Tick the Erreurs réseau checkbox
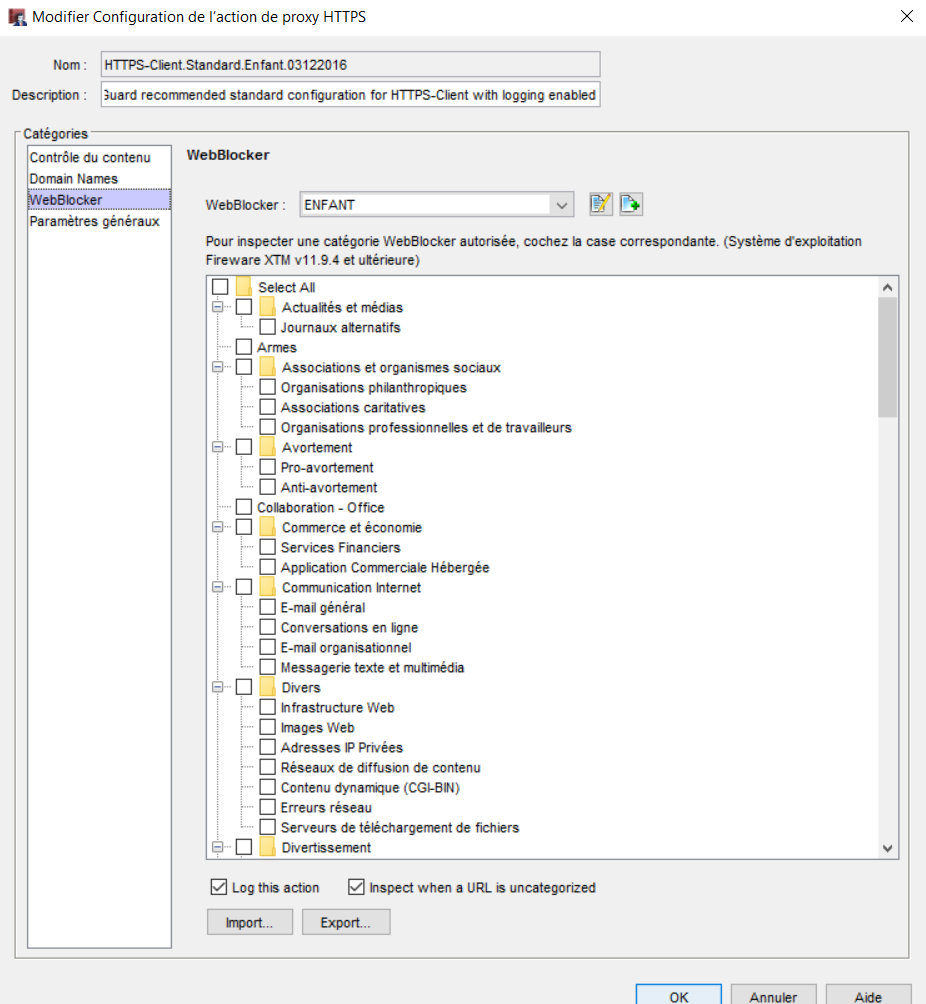This screenshot has height=1004, width=926. (268, 807)
